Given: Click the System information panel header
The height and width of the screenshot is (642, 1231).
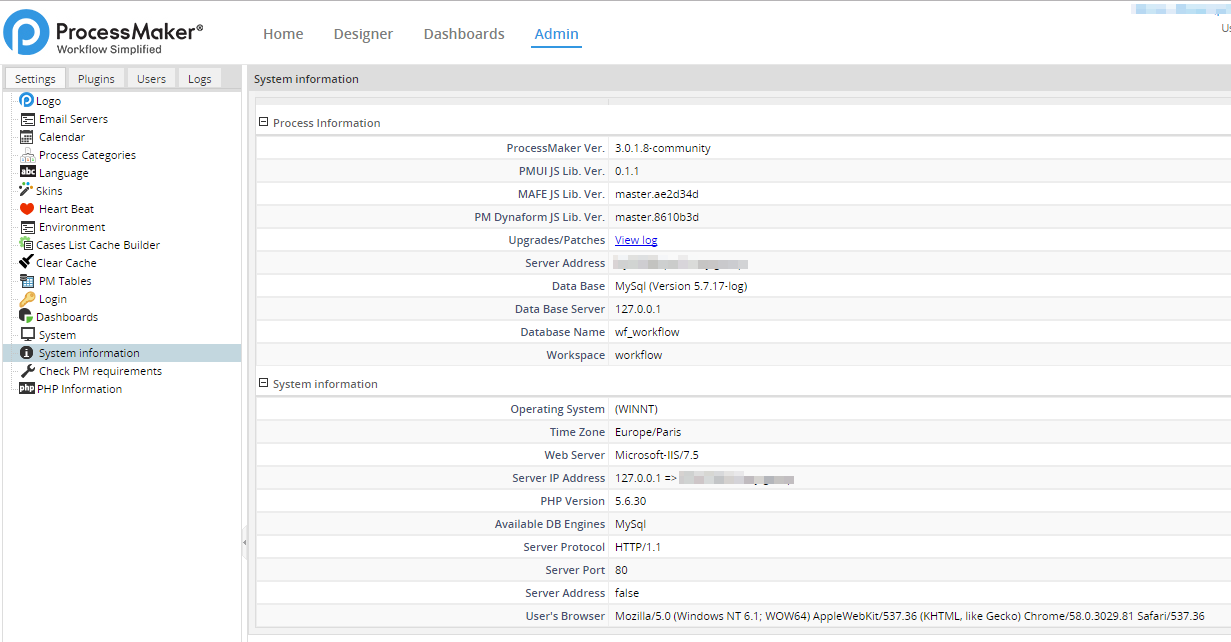Looking at the screenshot, I should pos(739,79).
